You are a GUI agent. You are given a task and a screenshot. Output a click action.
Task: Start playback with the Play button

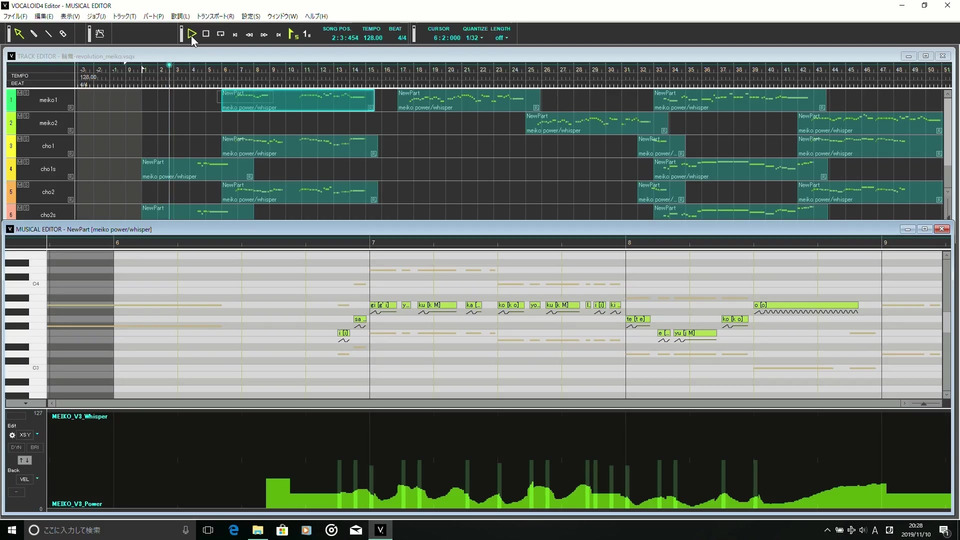coord(192,34)
